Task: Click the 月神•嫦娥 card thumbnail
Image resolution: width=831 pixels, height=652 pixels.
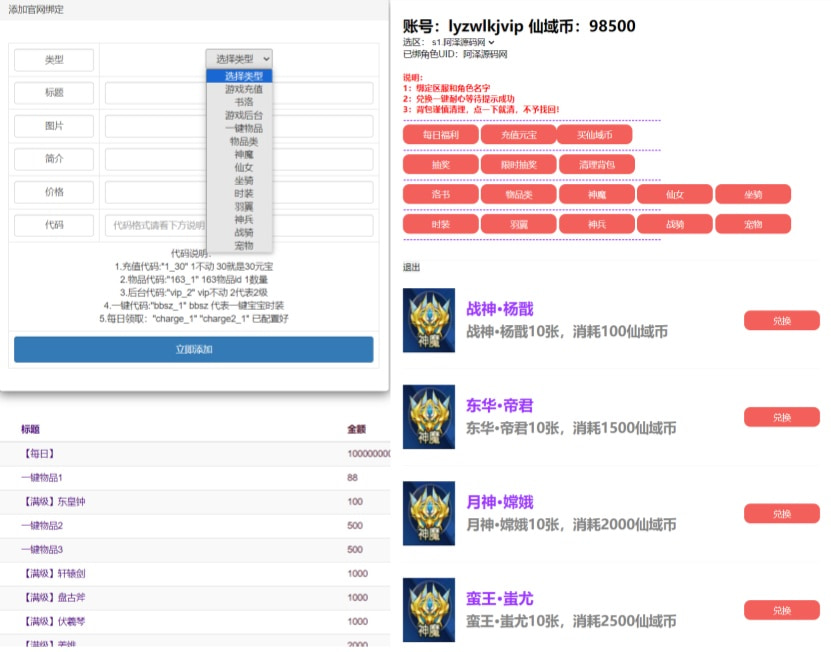Action: pos(427,513)
